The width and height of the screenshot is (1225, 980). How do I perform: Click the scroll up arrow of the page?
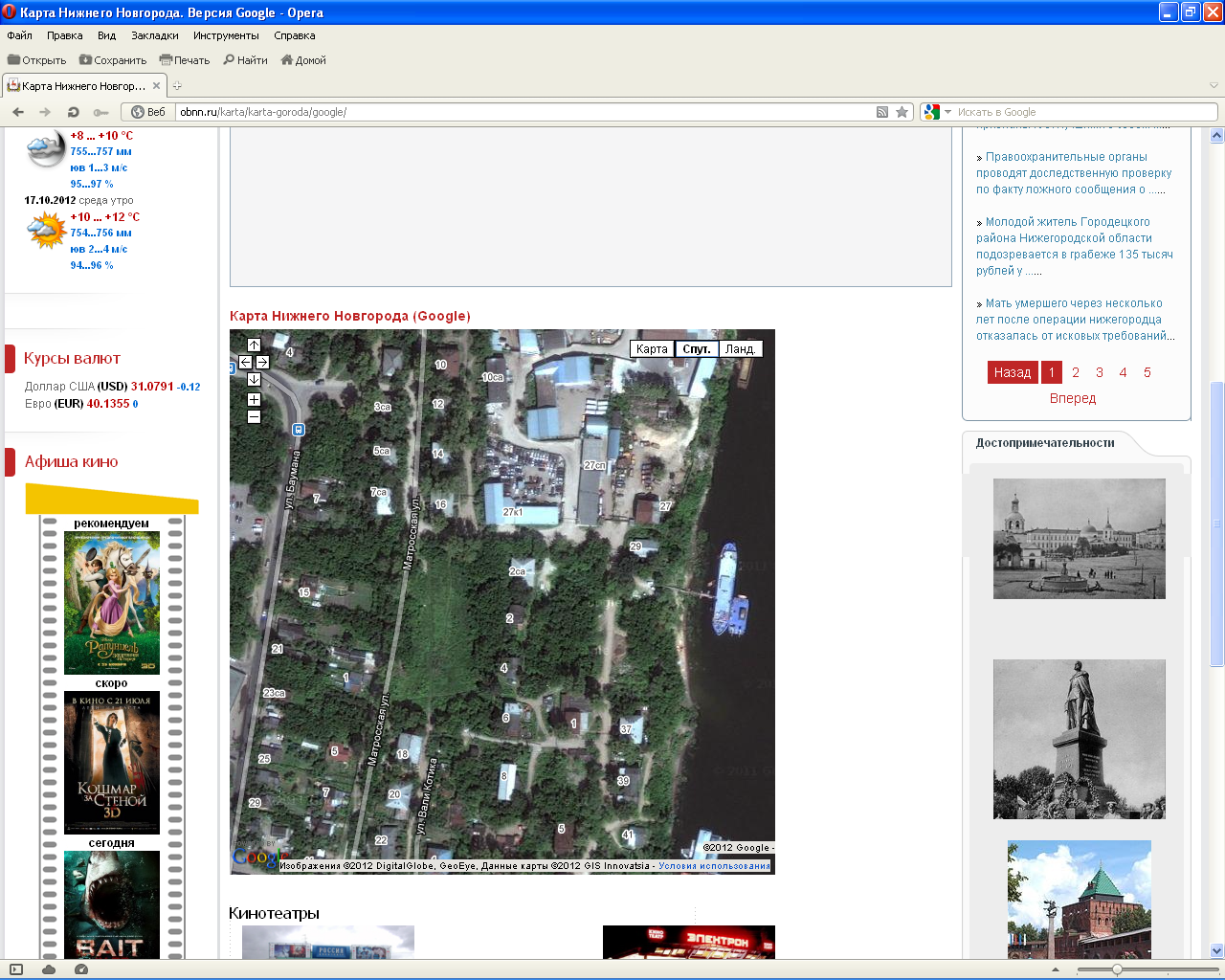click(1216, 136)
